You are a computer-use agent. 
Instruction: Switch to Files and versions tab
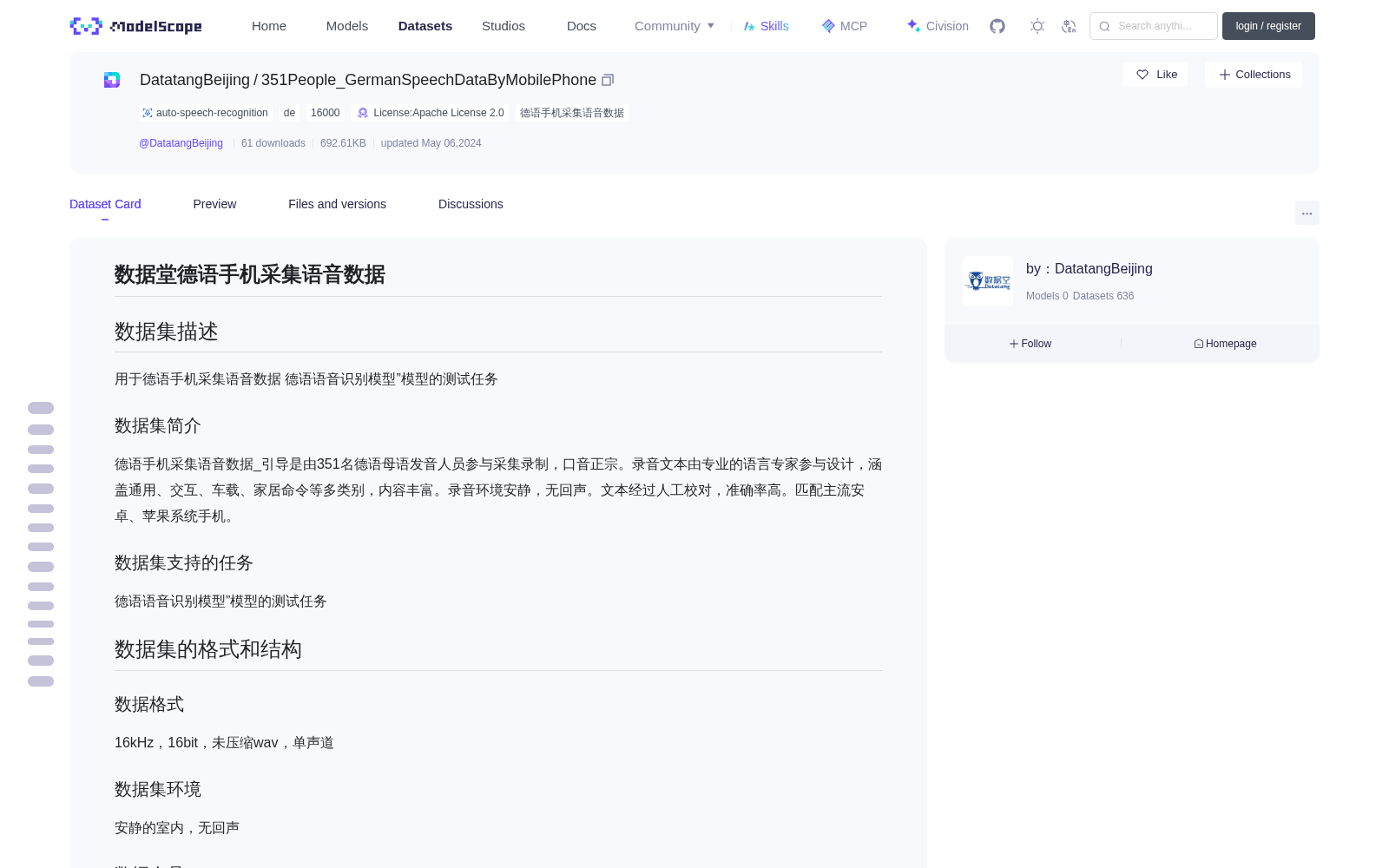click(x=337, y=204)
